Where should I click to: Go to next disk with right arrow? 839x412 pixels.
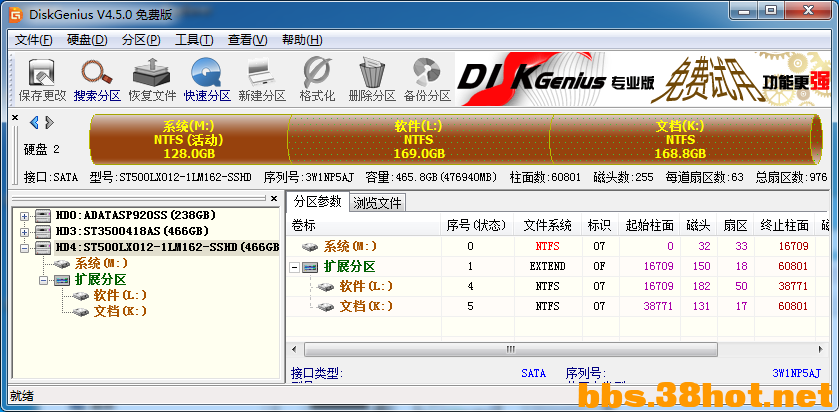49,123
